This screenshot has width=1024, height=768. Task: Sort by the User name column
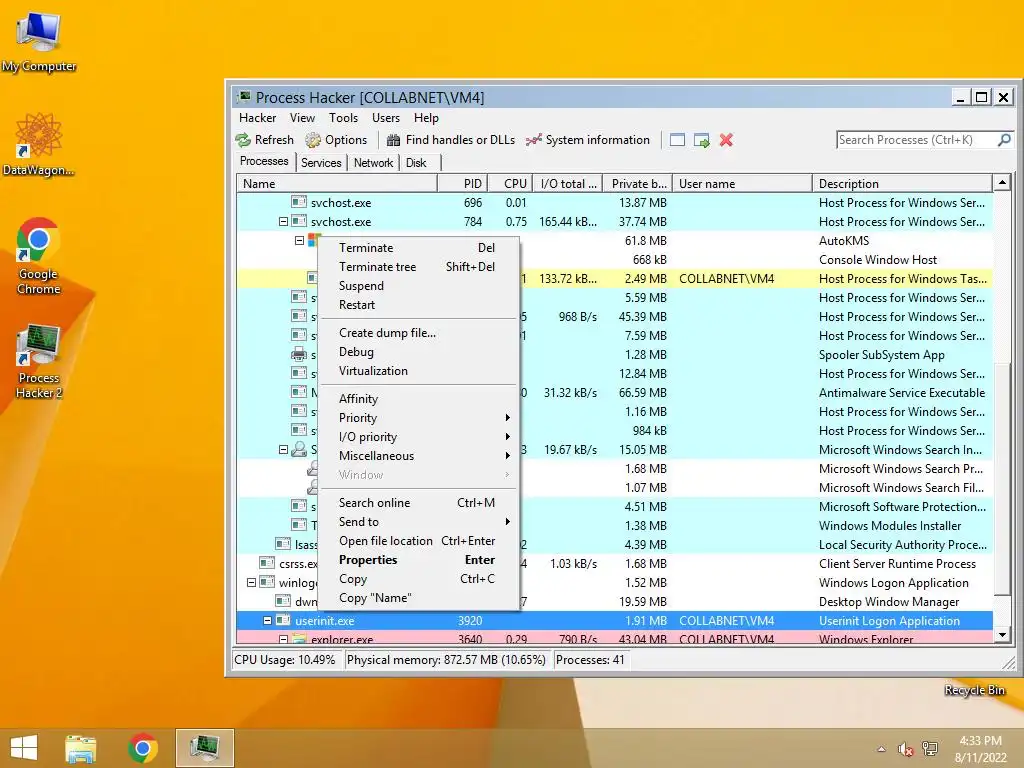pos(743,184)
